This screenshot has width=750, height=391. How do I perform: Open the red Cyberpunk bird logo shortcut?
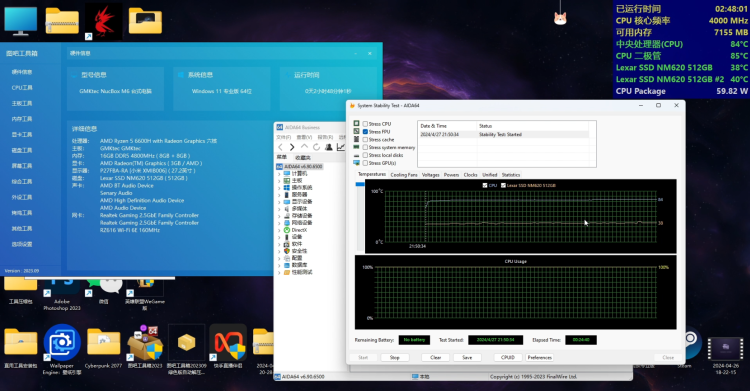103,21
